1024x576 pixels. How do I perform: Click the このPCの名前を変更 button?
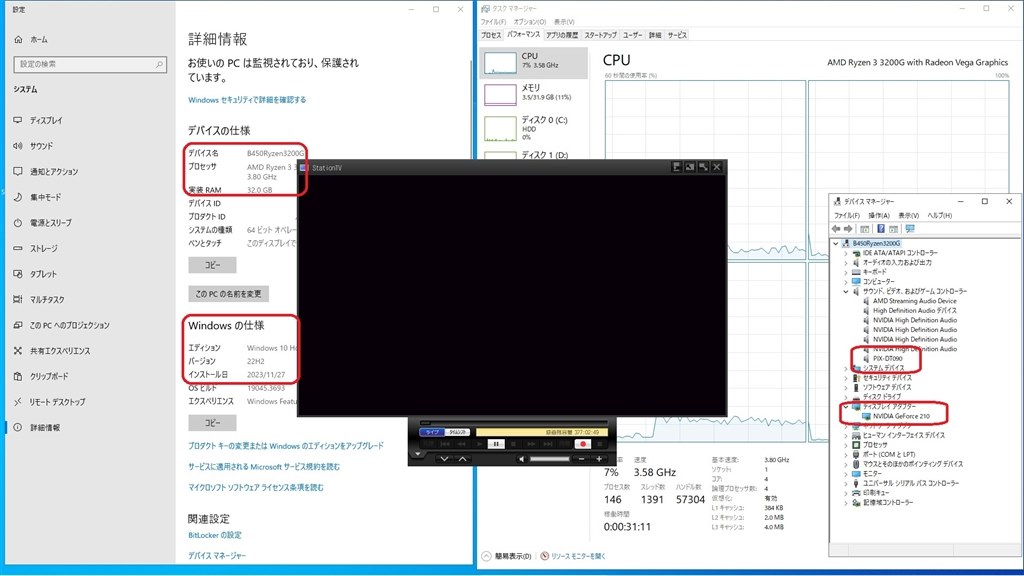[x=228, y=294]
